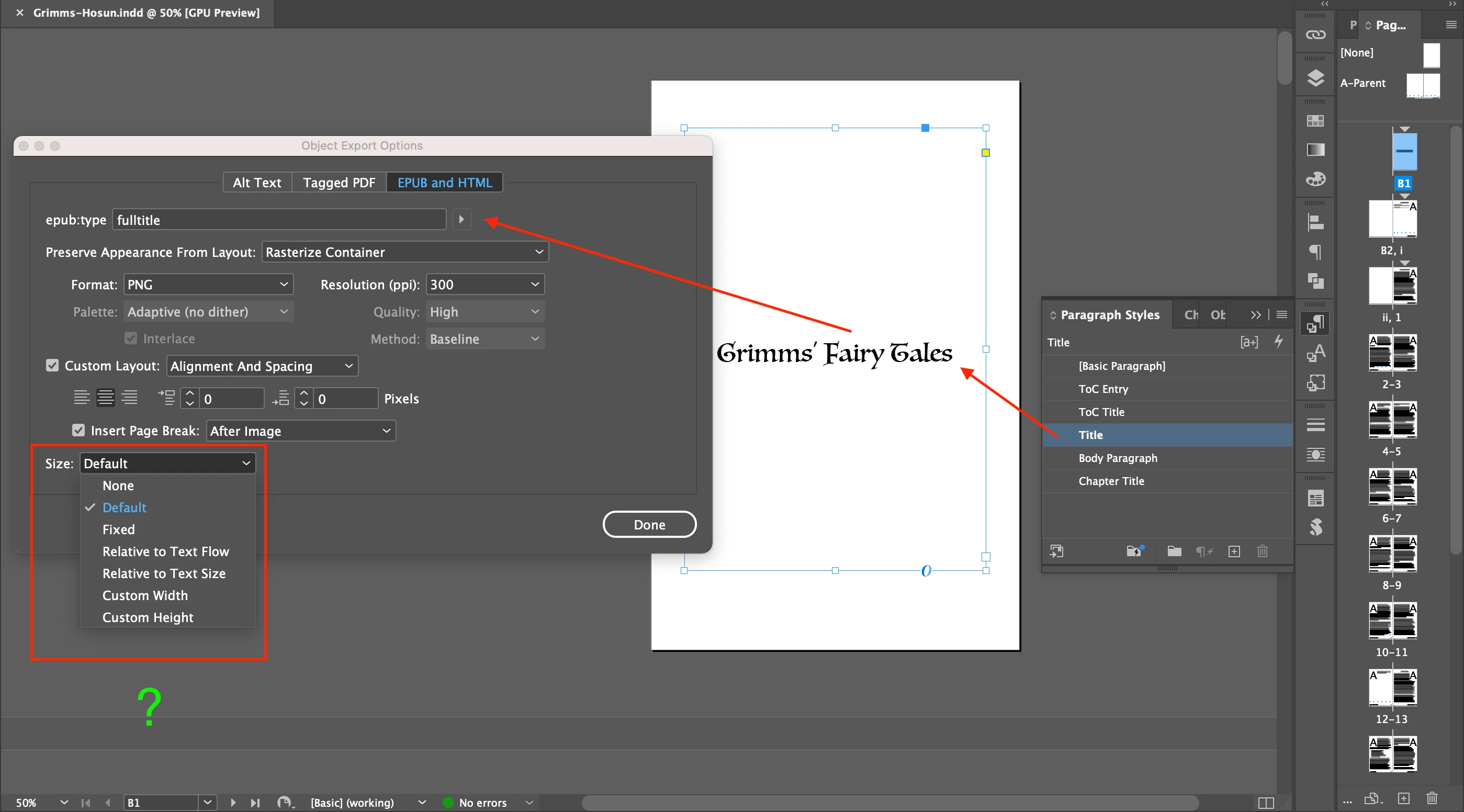Open the Text Wrap panel icon
1464x812 pixels.
(x=1315, y=455)
